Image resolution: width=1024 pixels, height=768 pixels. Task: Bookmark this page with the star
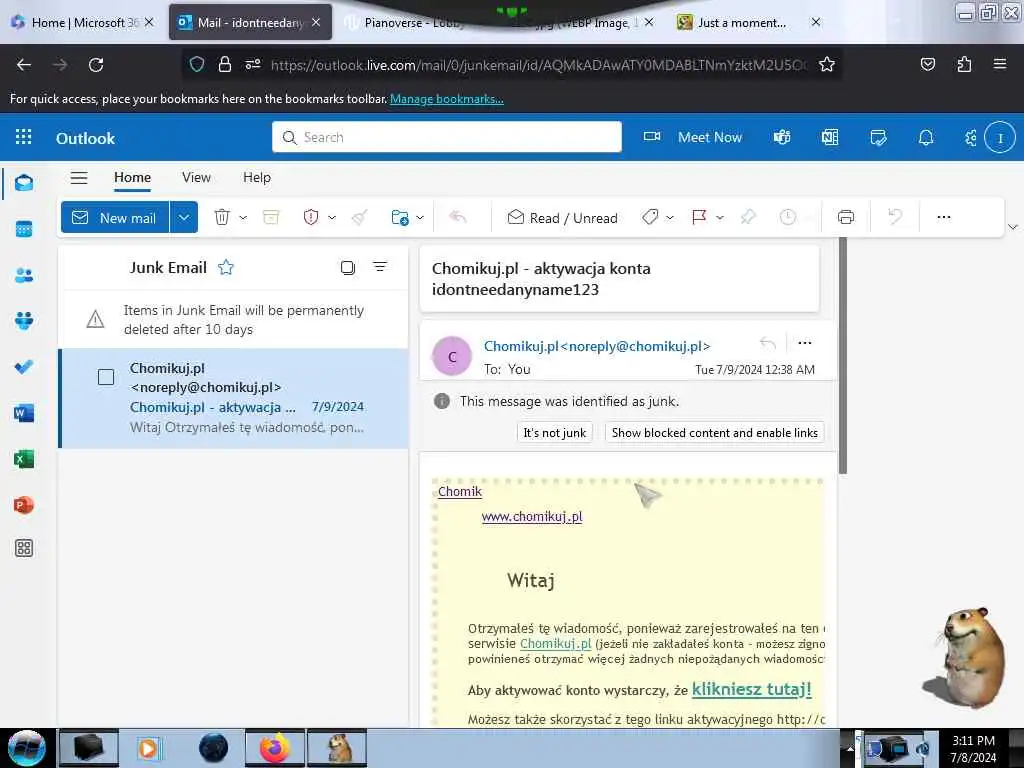pyautogui.click(x=827, y=64)
